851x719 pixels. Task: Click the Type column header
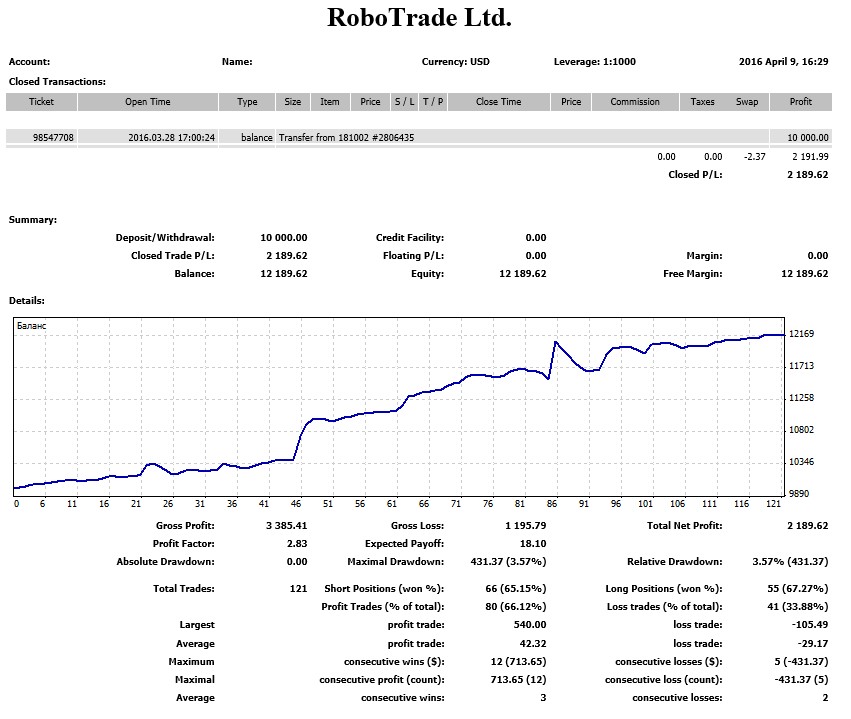coord(247,102)
